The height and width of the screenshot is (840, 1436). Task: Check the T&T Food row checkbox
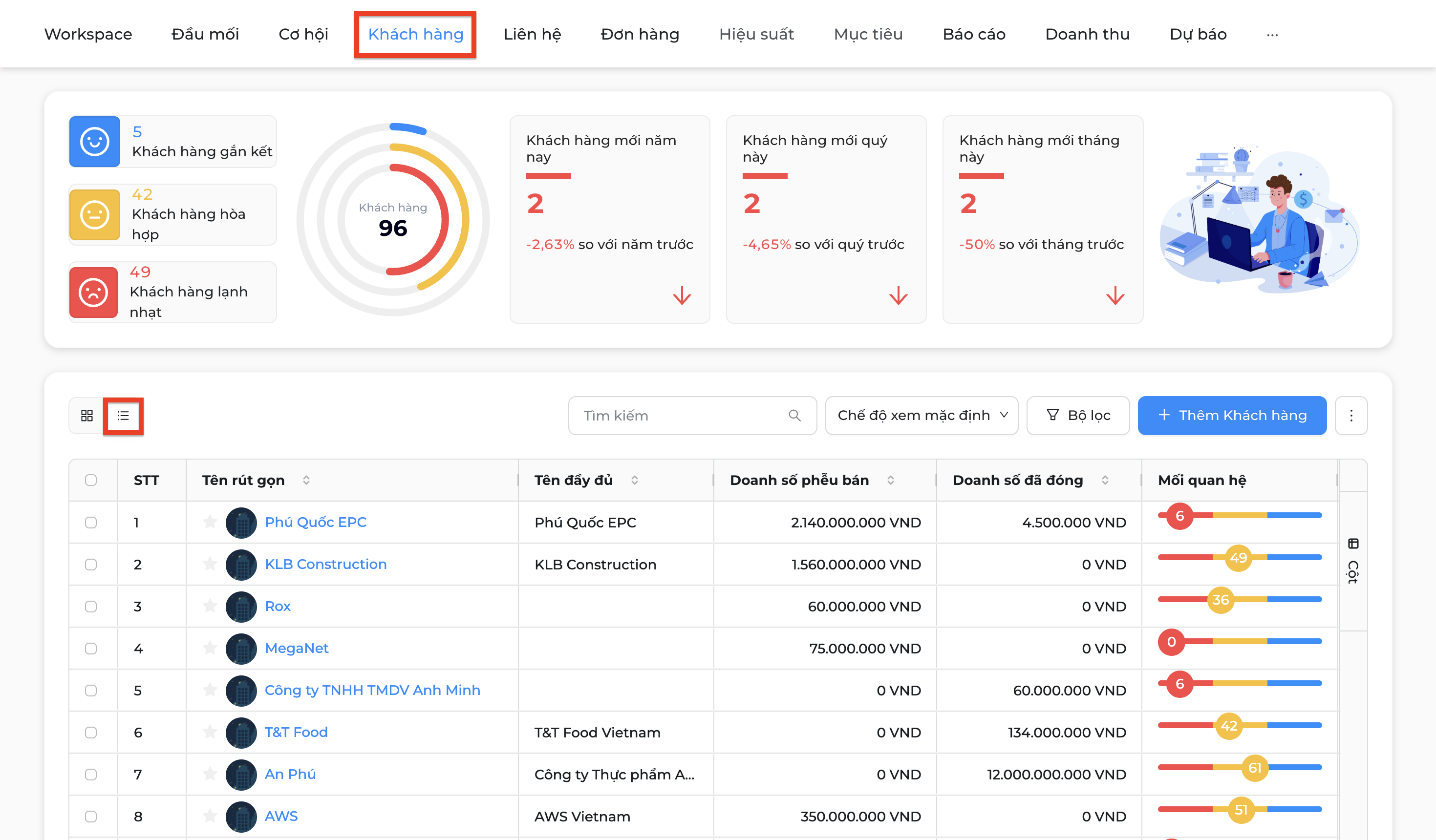click(90, 733)
